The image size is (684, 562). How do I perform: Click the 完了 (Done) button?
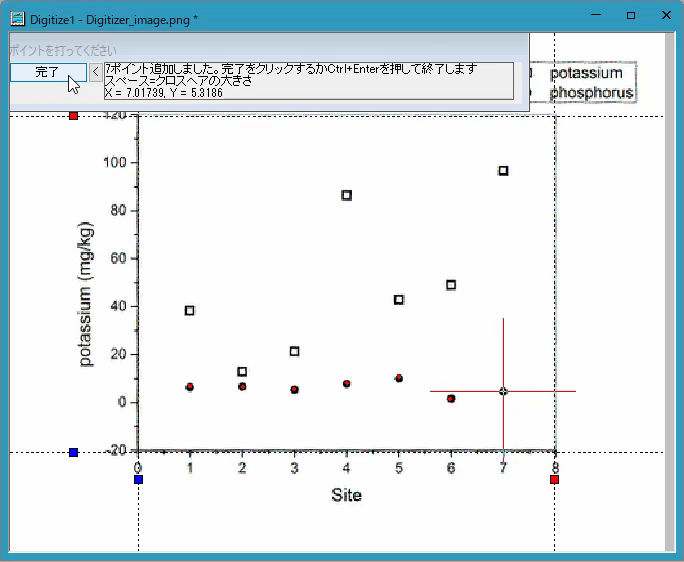(48, 72)
